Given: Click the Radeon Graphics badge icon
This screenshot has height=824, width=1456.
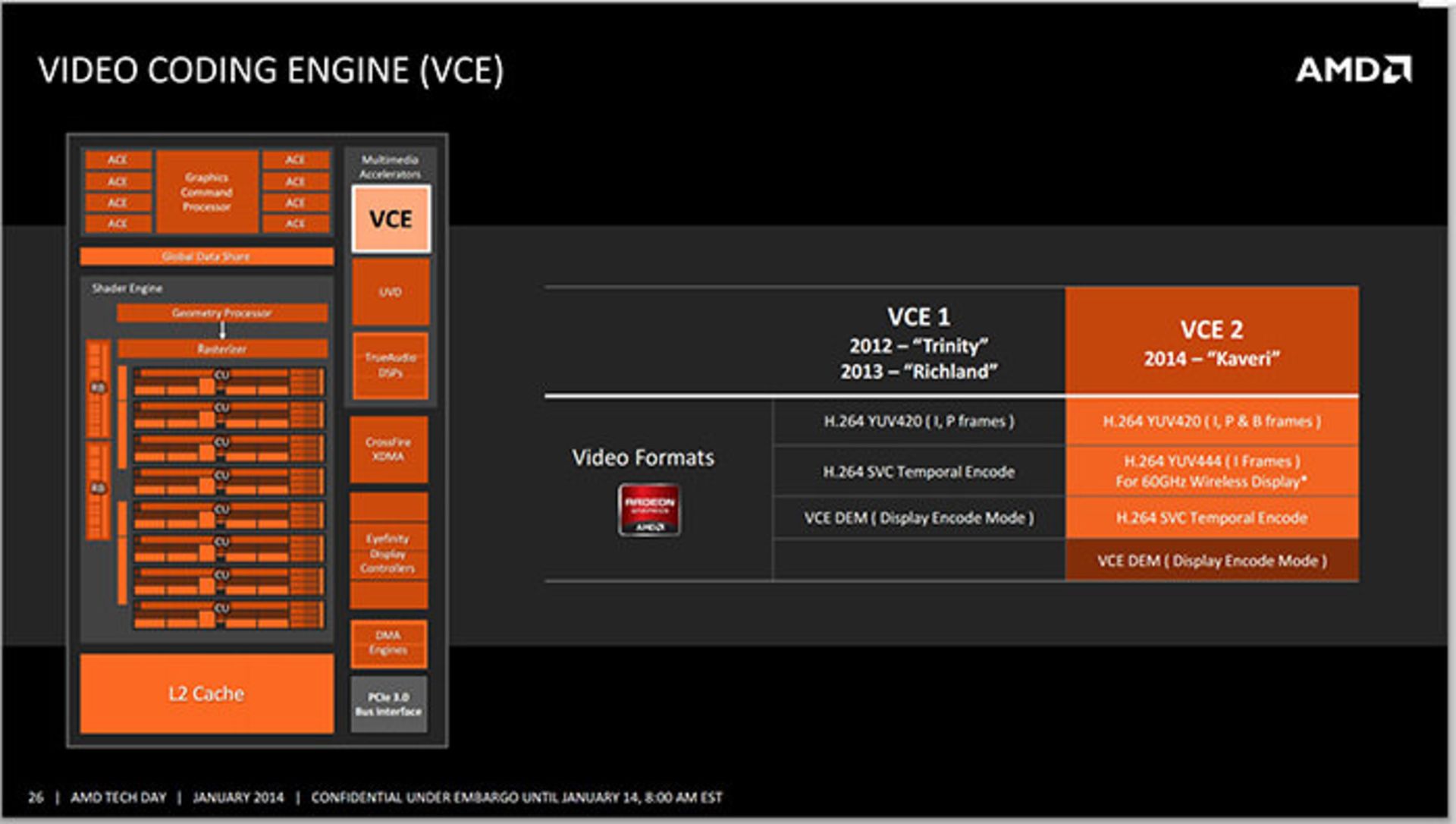Looking at the screenshot, I should 648,510.
